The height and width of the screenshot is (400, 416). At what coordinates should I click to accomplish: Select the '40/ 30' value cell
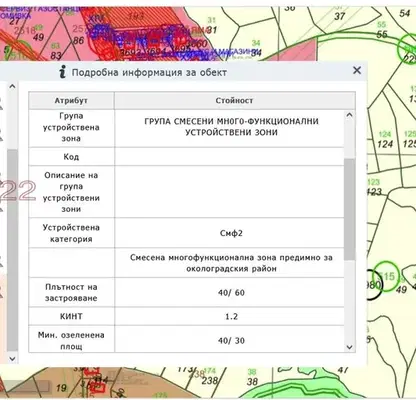pos(230,340)
